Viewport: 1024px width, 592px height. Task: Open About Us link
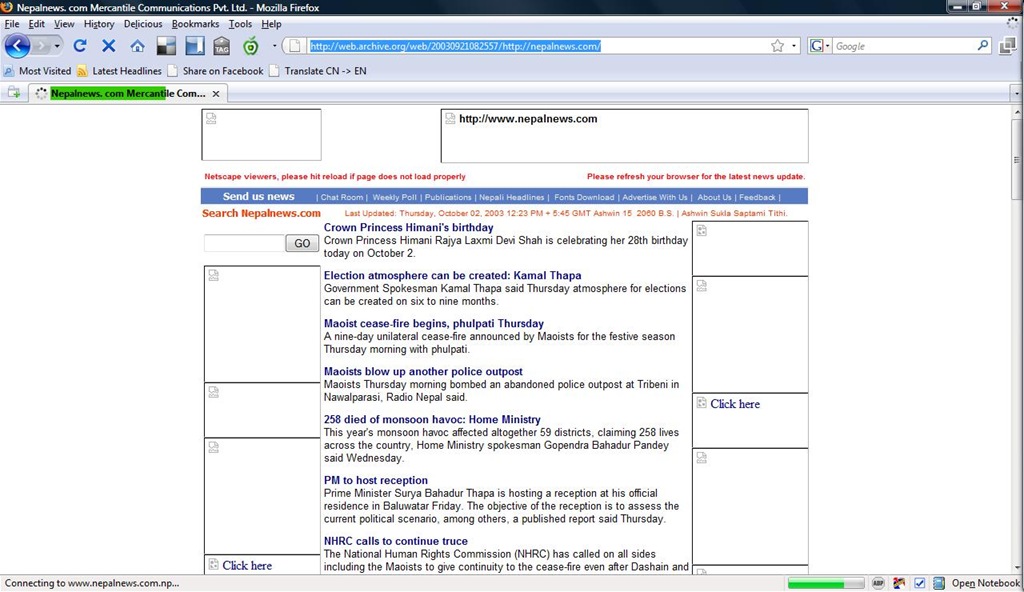point(714,197)
